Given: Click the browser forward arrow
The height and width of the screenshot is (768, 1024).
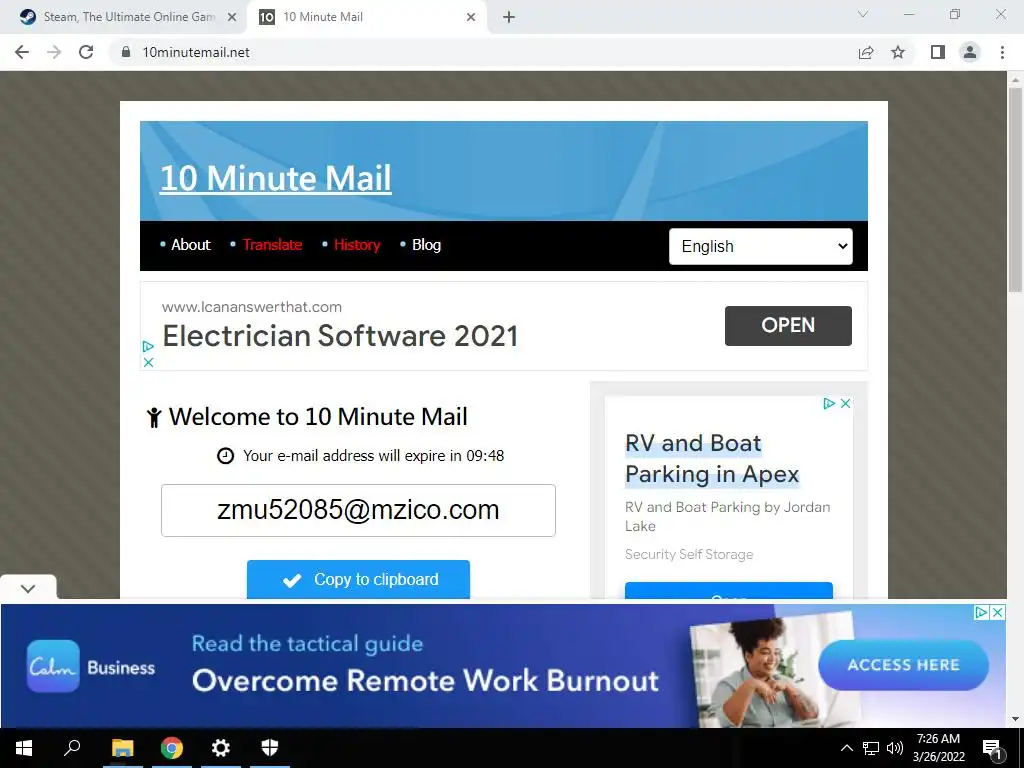Looking at the screenshot, I should tap(54, 52).
